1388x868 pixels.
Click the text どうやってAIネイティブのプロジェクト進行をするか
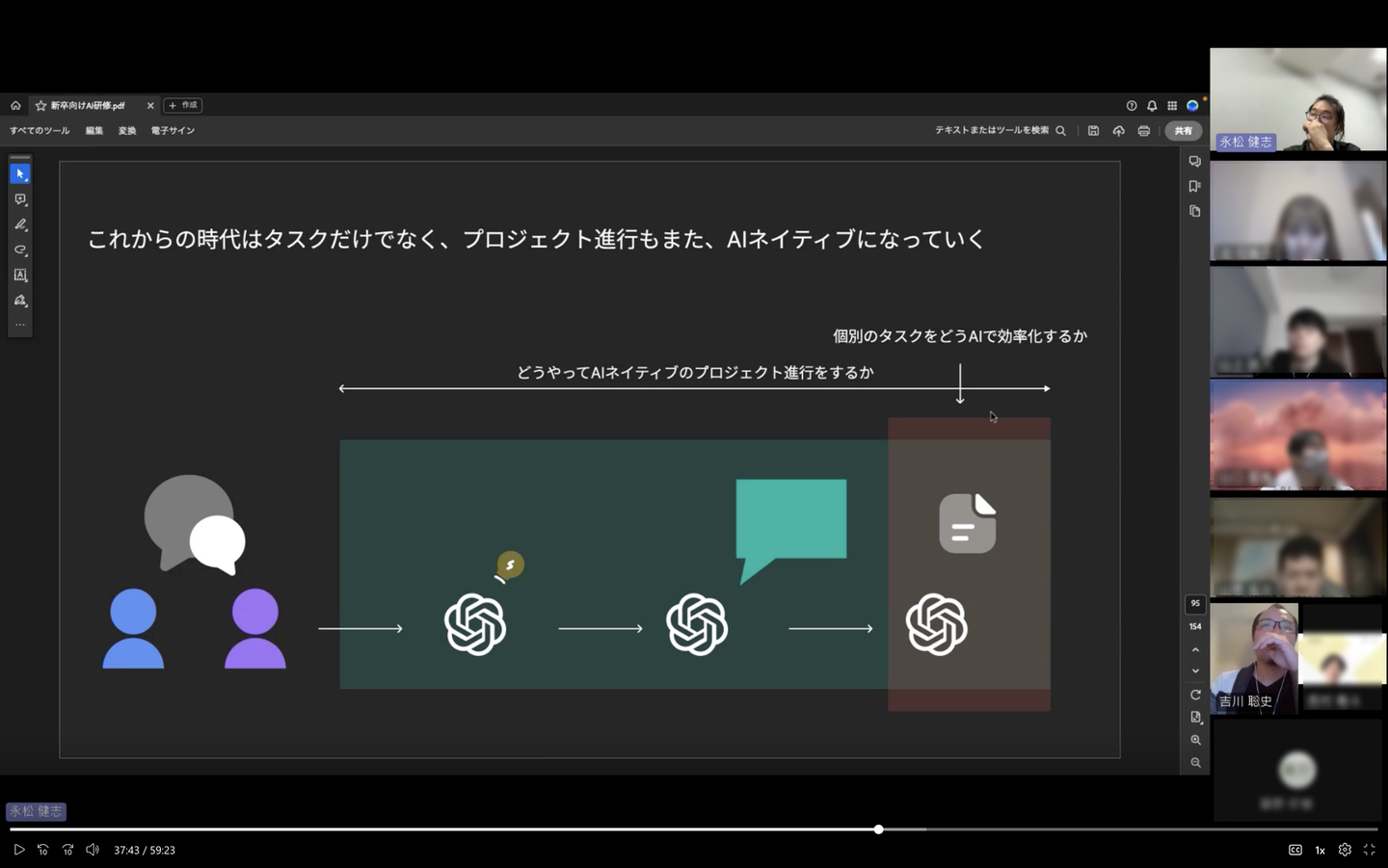(695, 373)
